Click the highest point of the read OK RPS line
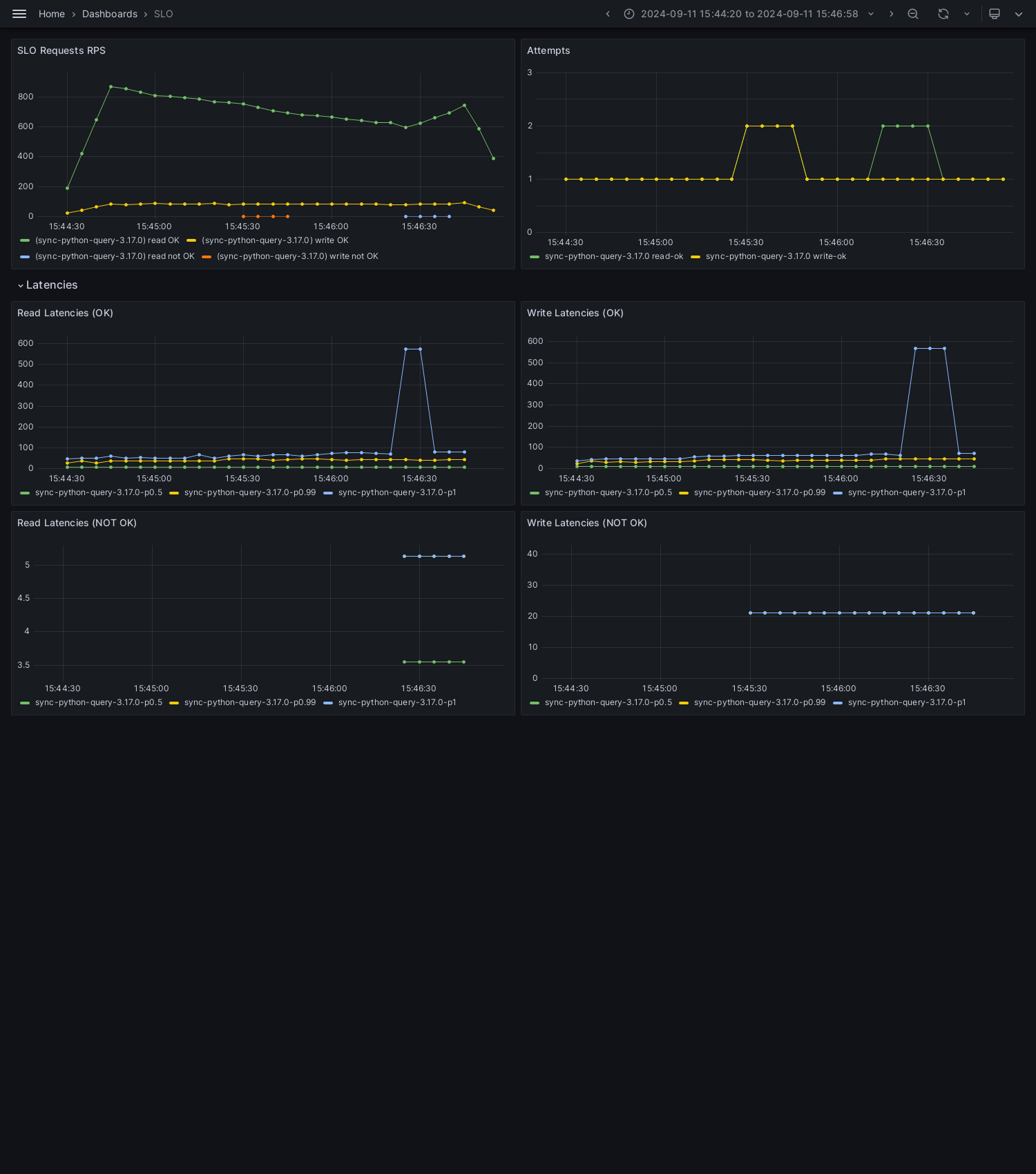This screenshot has width=1036, height=1174. 111,86
